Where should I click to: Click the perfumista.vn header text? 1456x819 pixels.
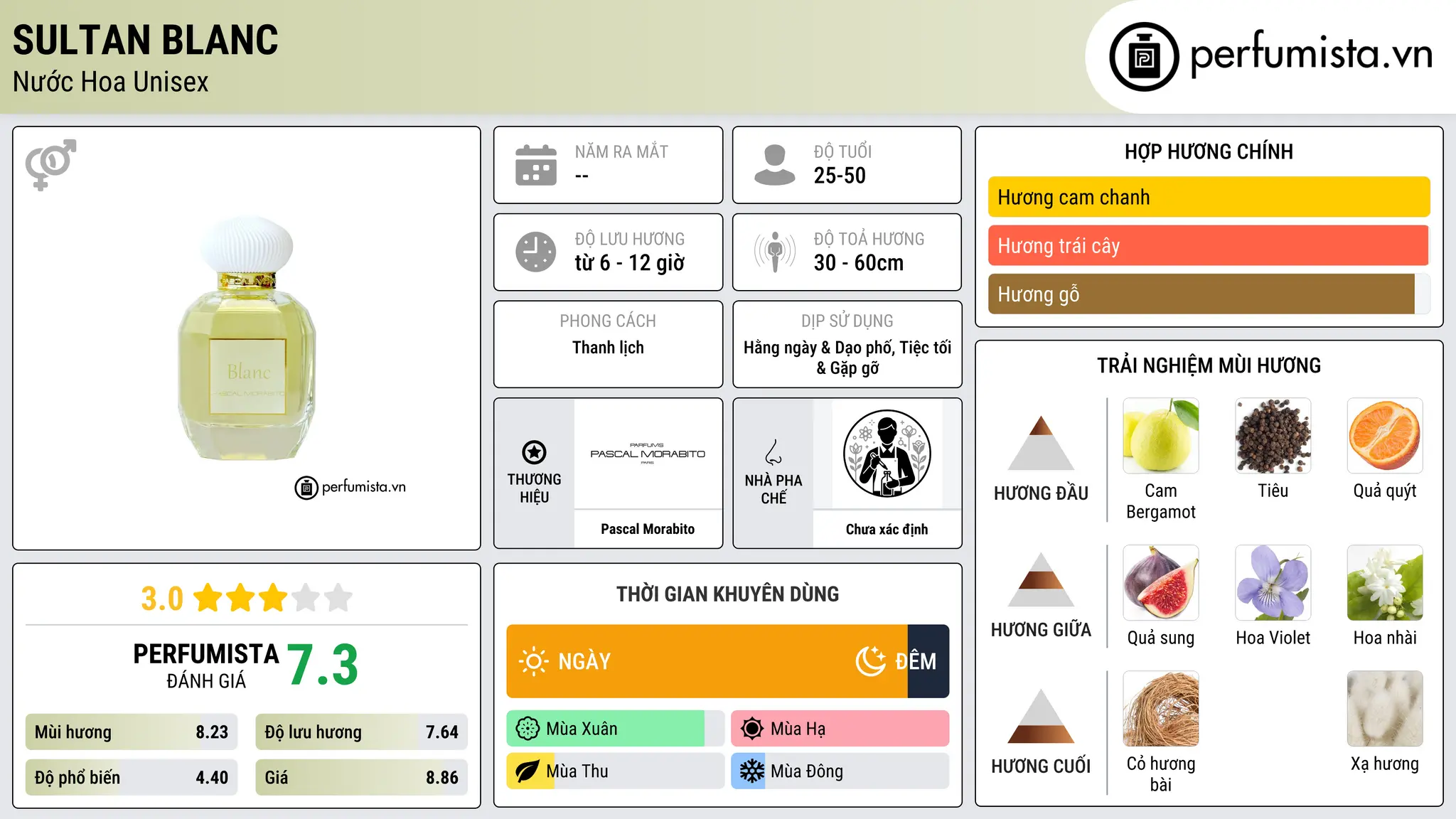(x=1311, y=54)
